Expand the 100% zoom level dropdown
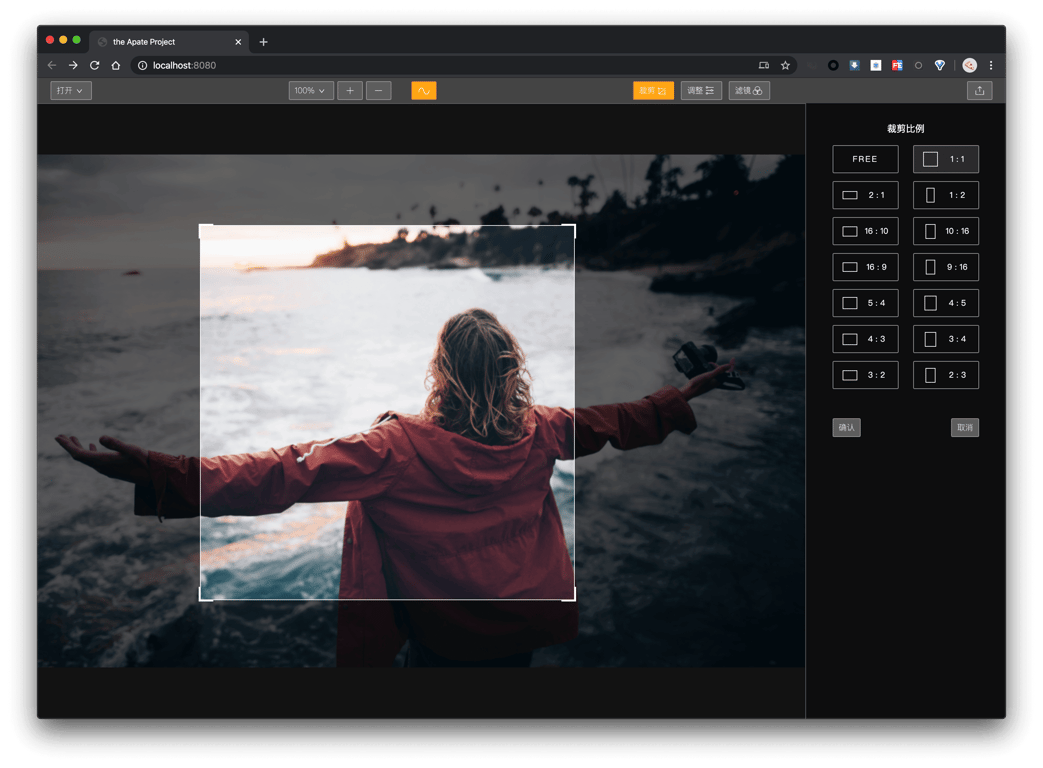1043x768 pixels. (311, 91)
